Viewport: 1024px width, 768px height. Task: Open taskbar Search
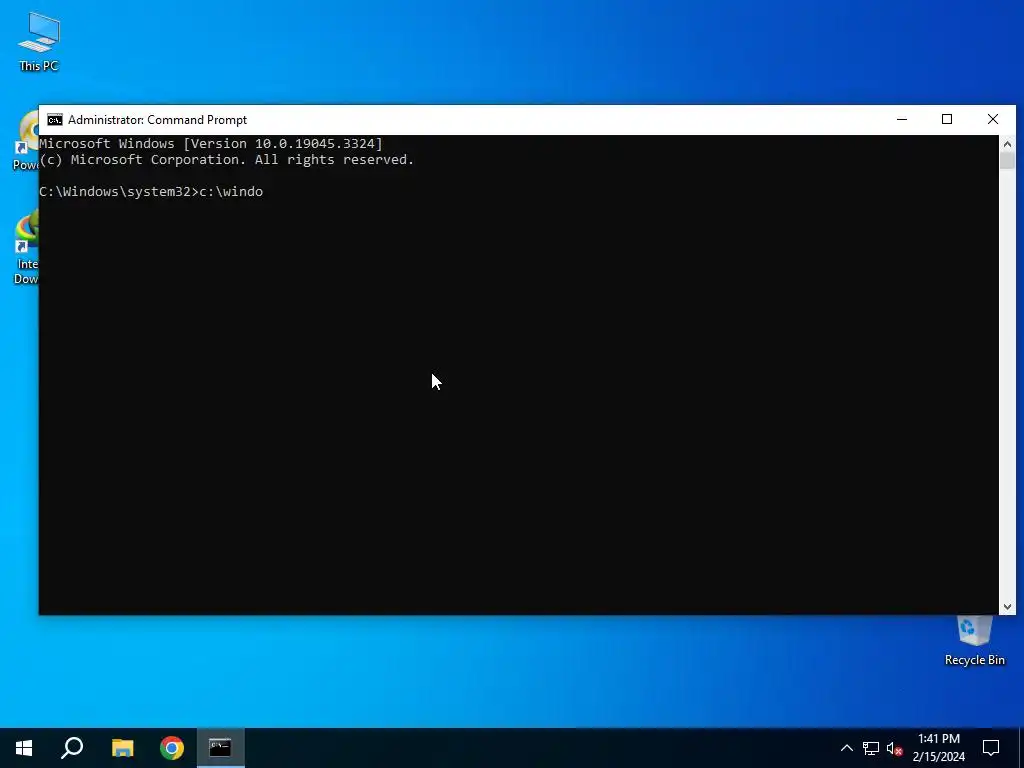[72, 748]
